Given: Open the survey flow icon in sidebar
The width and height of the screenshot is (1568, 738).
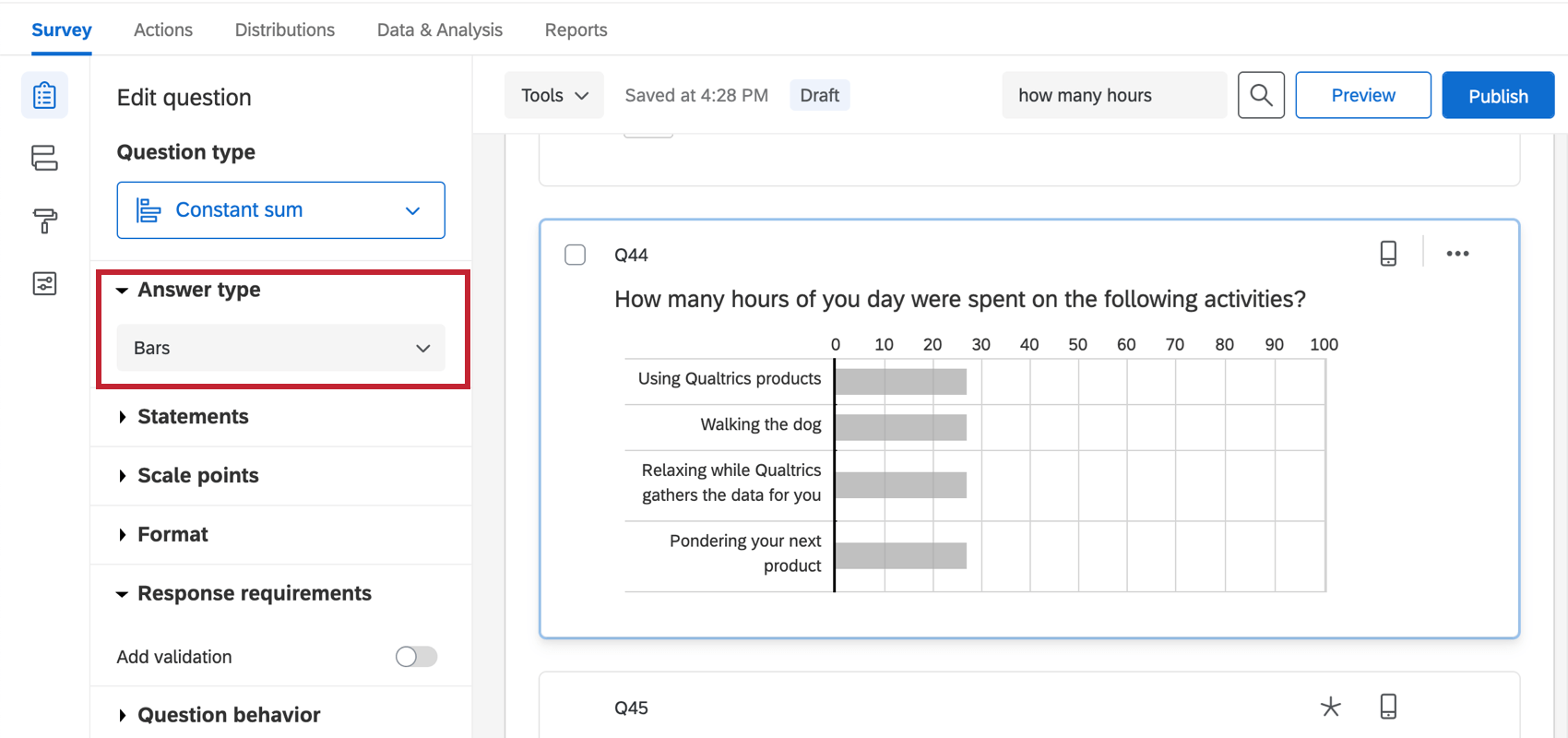Looking at the screenshot, I should tap(44, 158).
